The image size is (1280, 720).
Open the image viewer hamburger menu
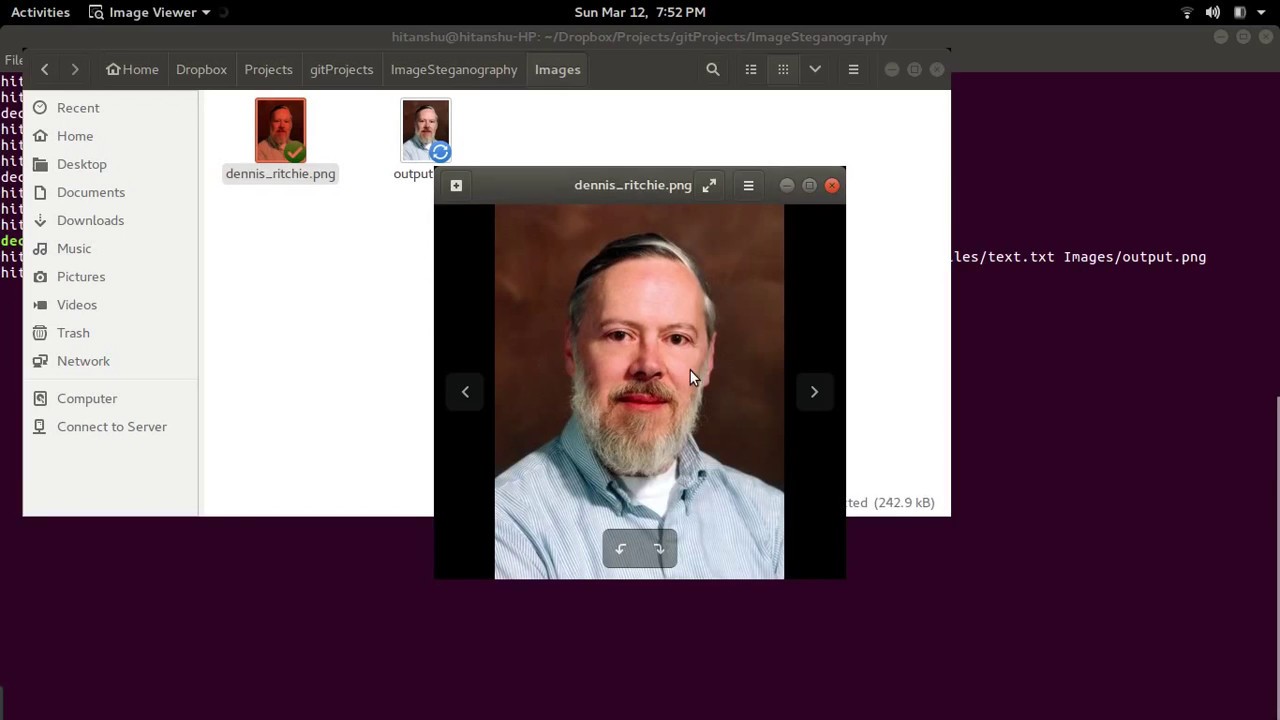748,185
